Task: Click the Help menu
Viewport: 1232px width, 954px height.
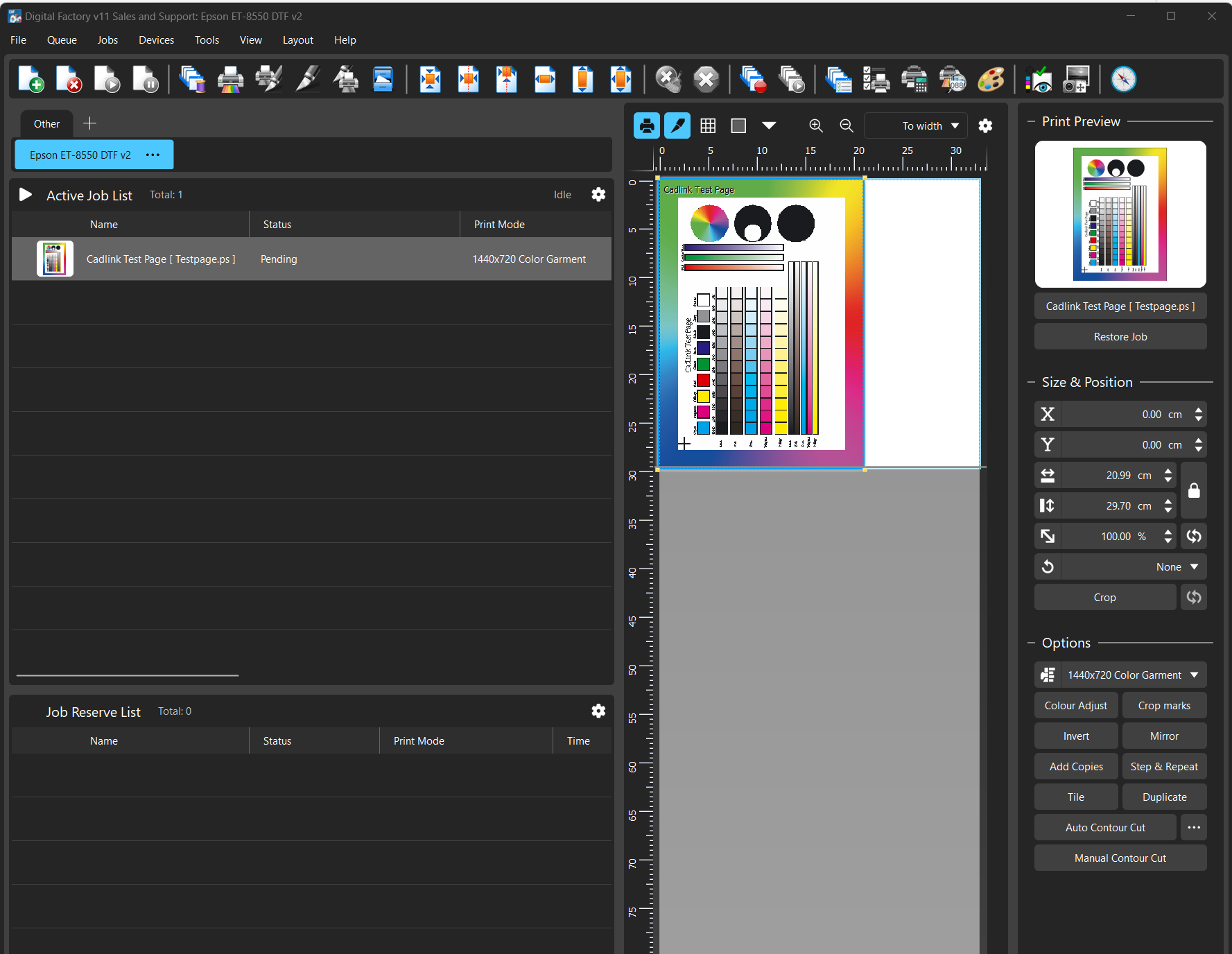Action: pos(345,40)
